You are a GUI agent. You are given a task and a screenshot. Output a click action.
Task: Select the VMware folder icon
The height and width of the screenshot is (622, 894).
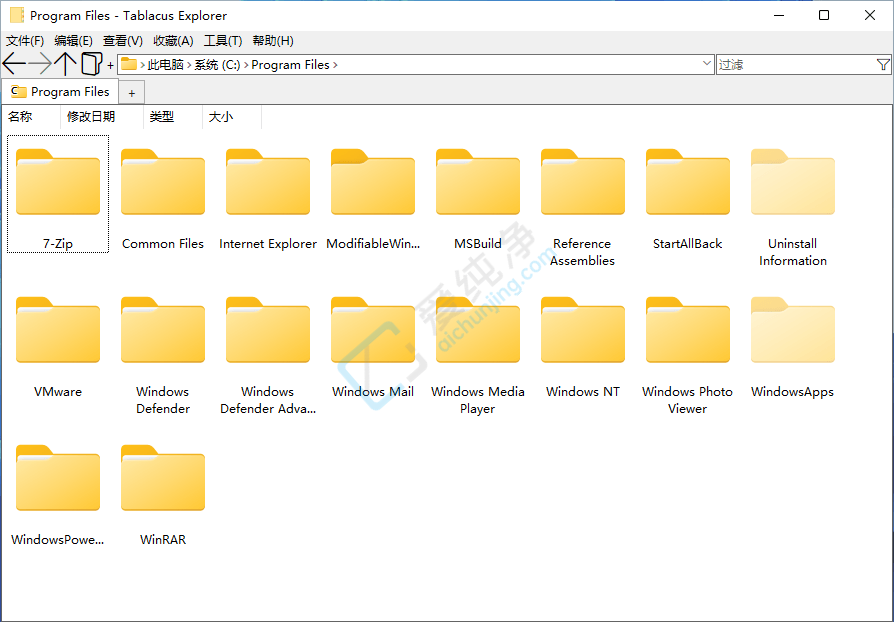[x=58, y=330]
